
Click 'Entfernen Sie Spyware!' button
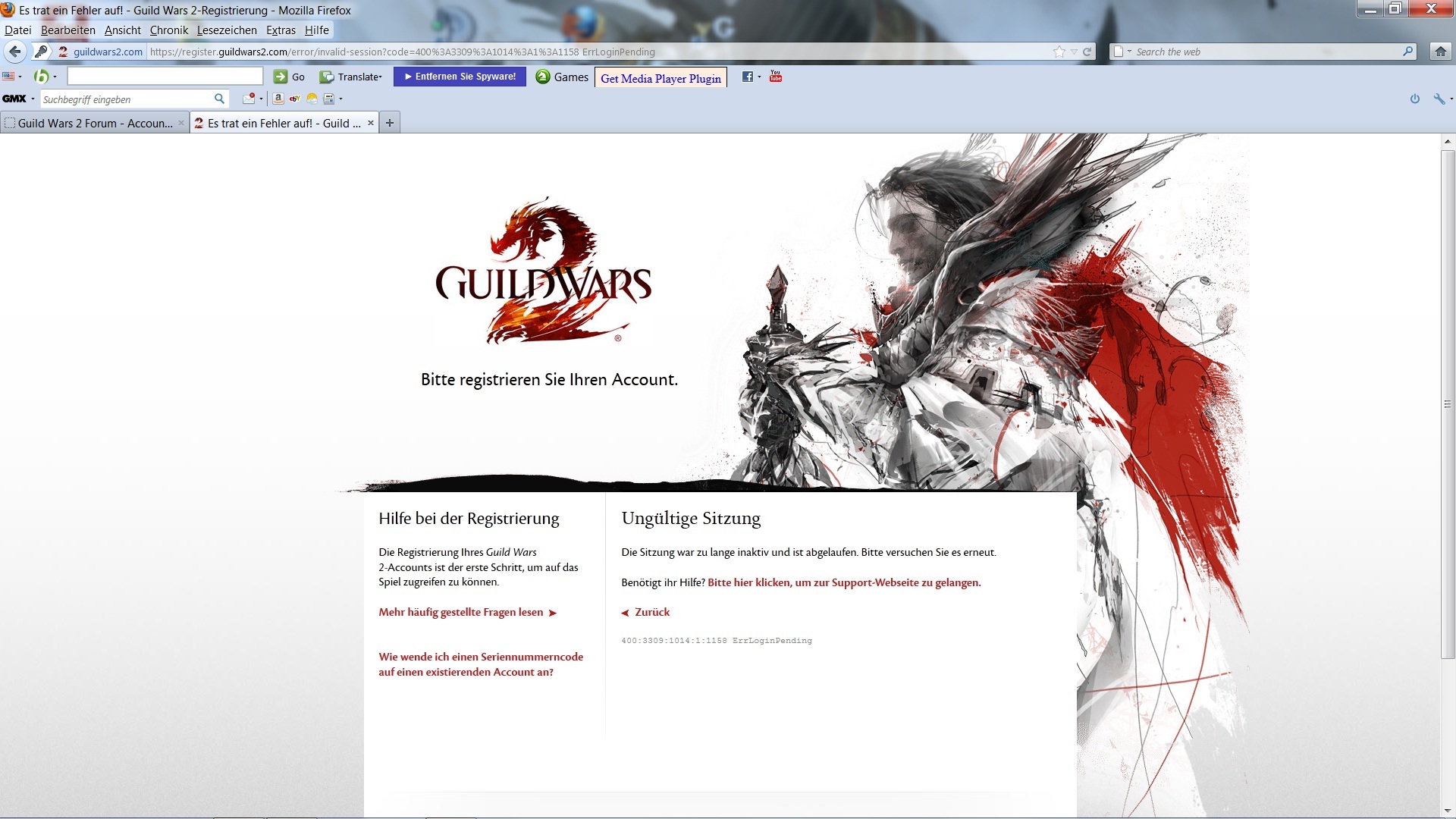tap(460, 77)
